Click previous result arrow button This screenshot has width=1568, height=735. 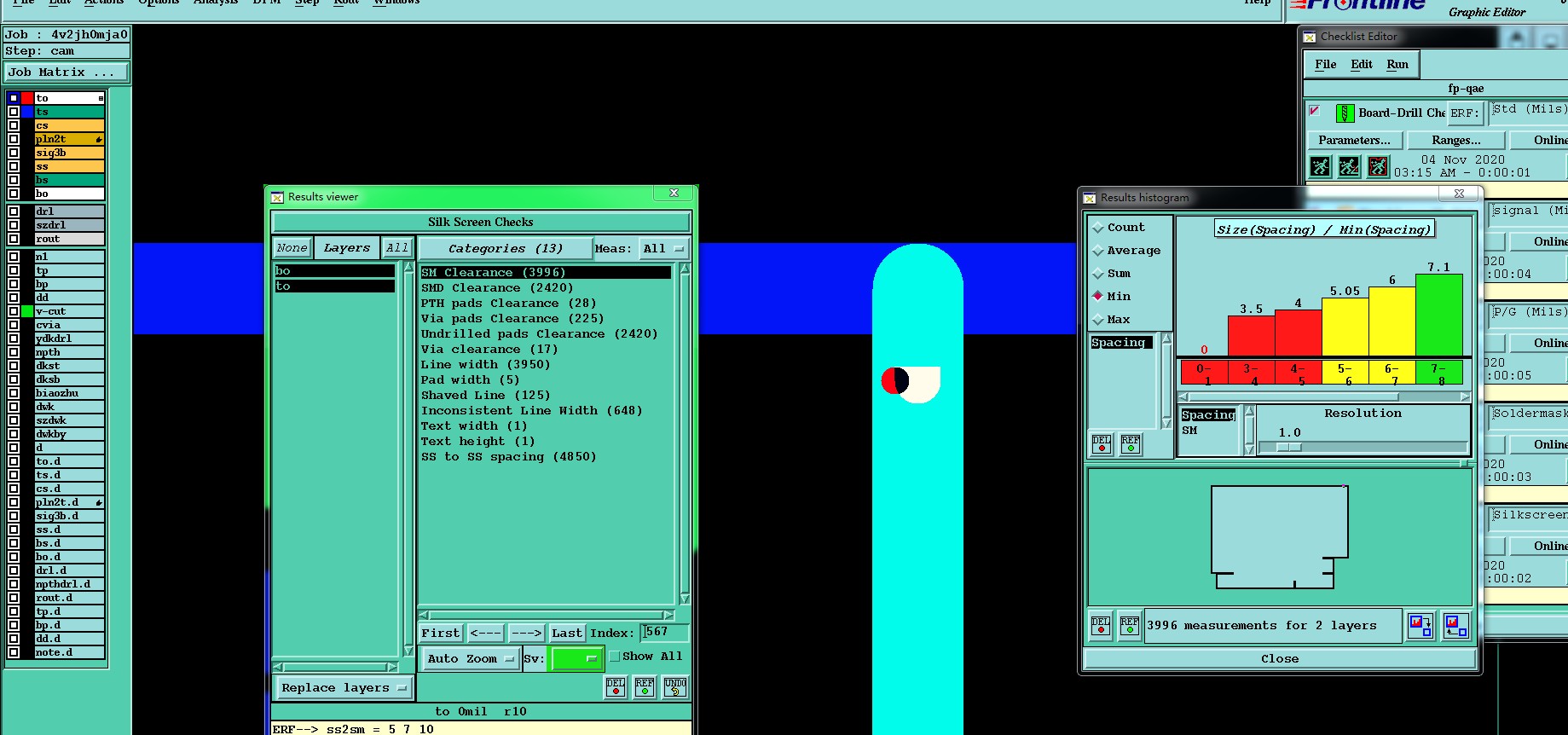[x=485, y=634]
